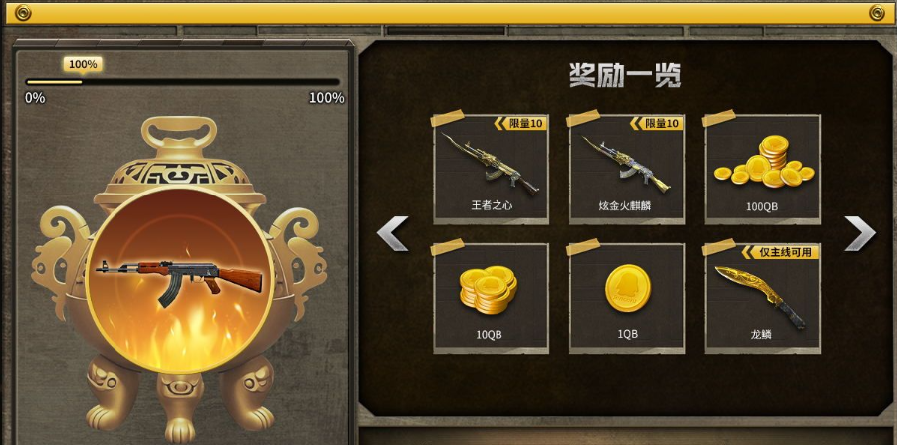Click the 限量10 badge on 王者之心
897x445 pixels.
(521, 124)
